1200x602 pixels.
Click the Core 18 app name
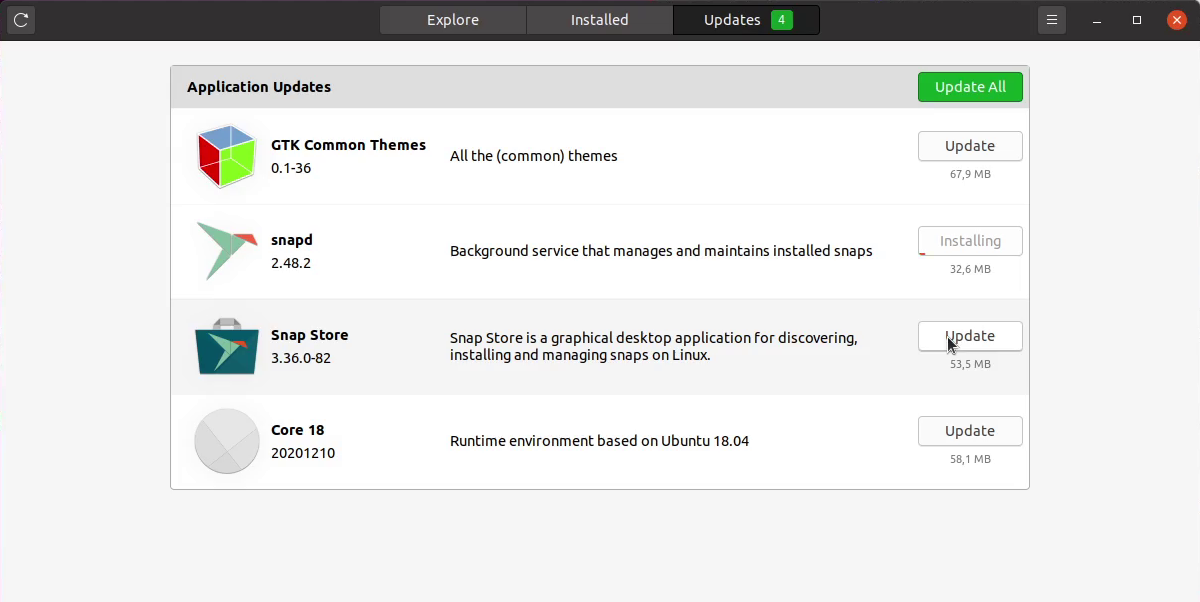pos(298,430)
